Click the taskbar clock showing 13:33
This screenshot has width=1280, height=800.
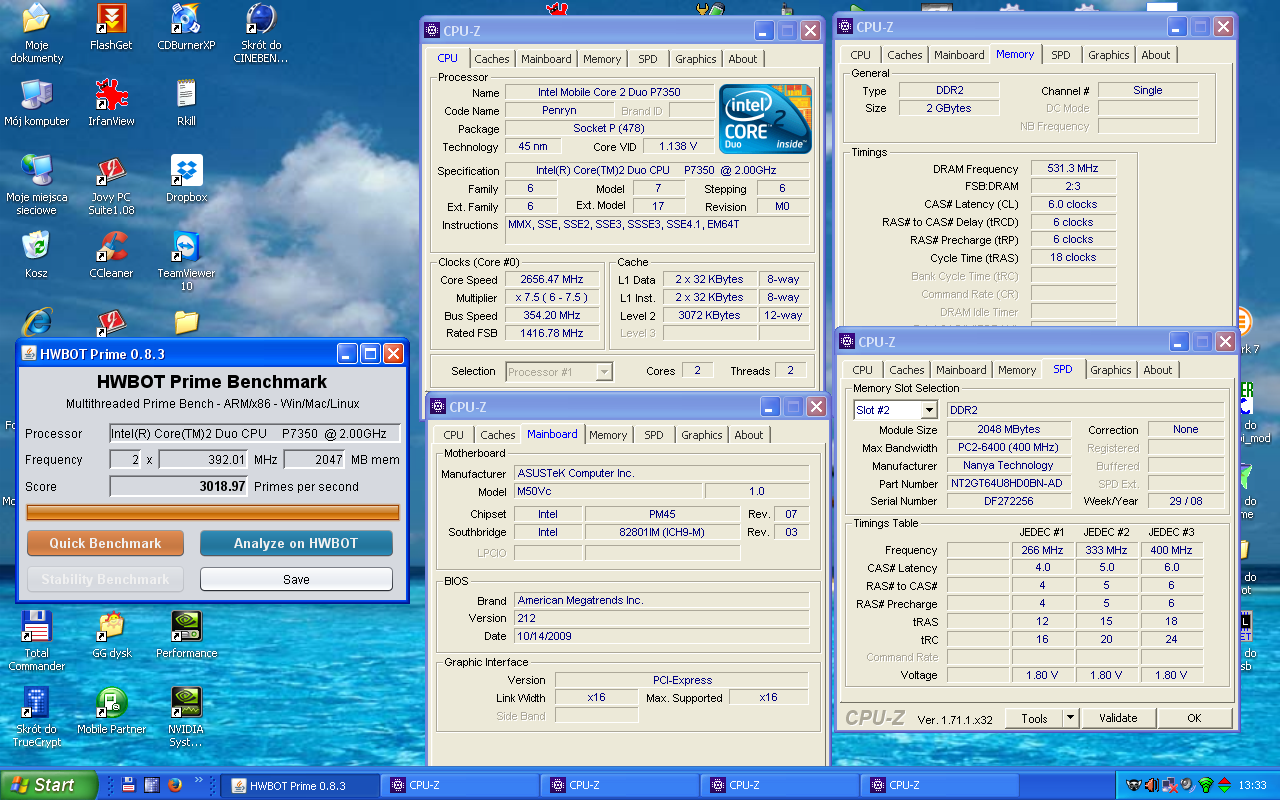coord(1252,786)
